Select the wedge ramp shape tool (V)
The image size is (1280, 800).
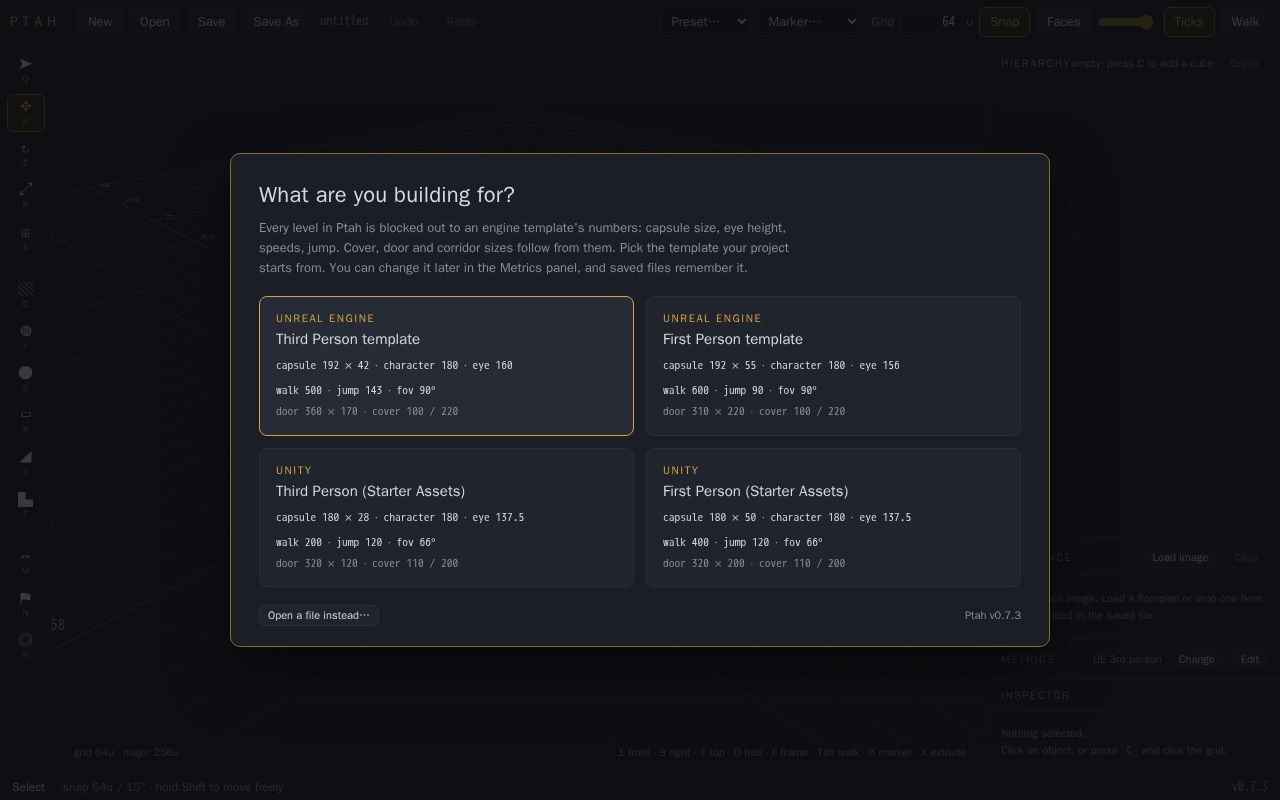[26, 462]
